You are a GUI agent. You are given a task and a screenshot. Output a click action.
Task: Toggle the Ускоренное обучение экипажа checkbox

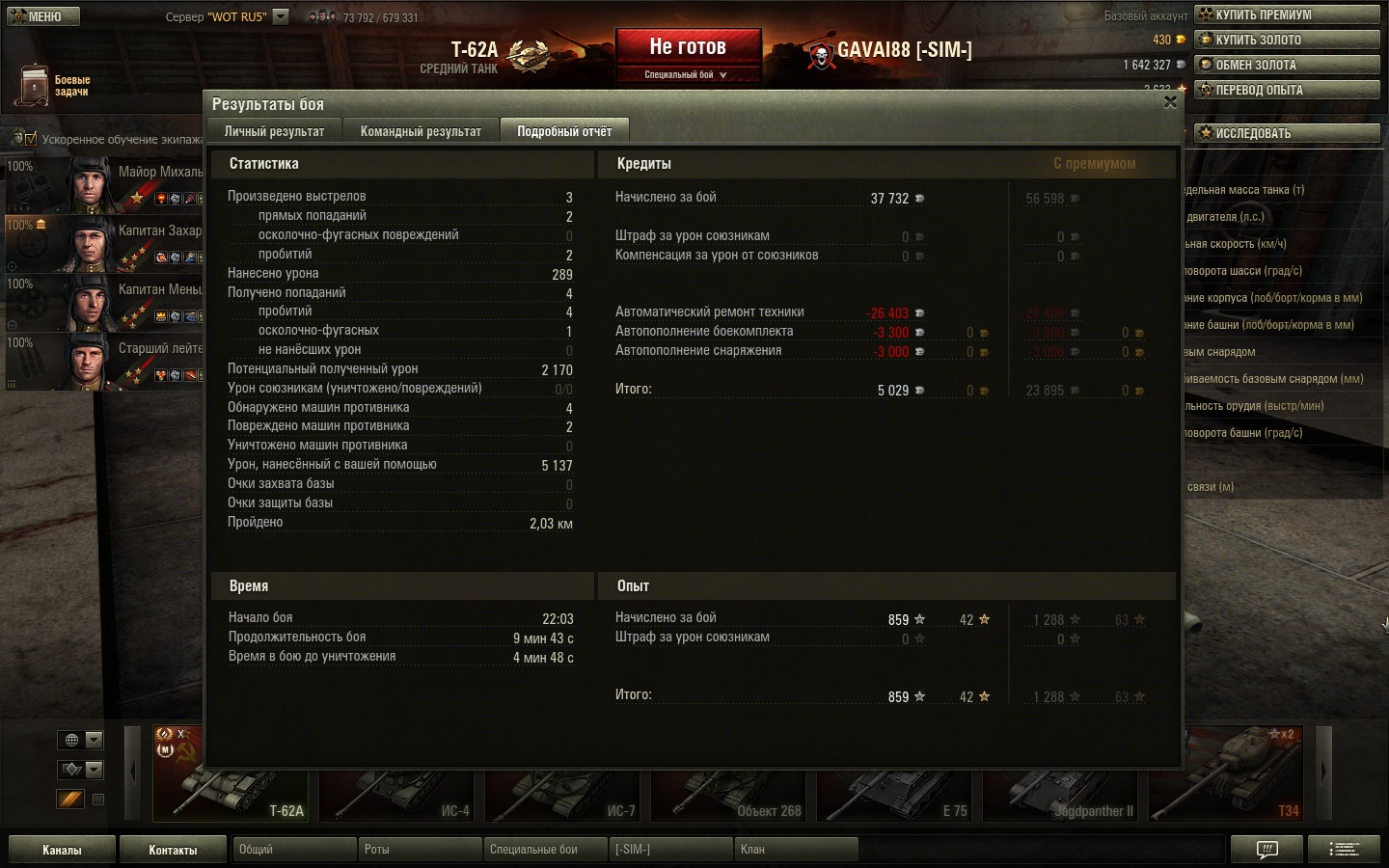tap(30, 139)
